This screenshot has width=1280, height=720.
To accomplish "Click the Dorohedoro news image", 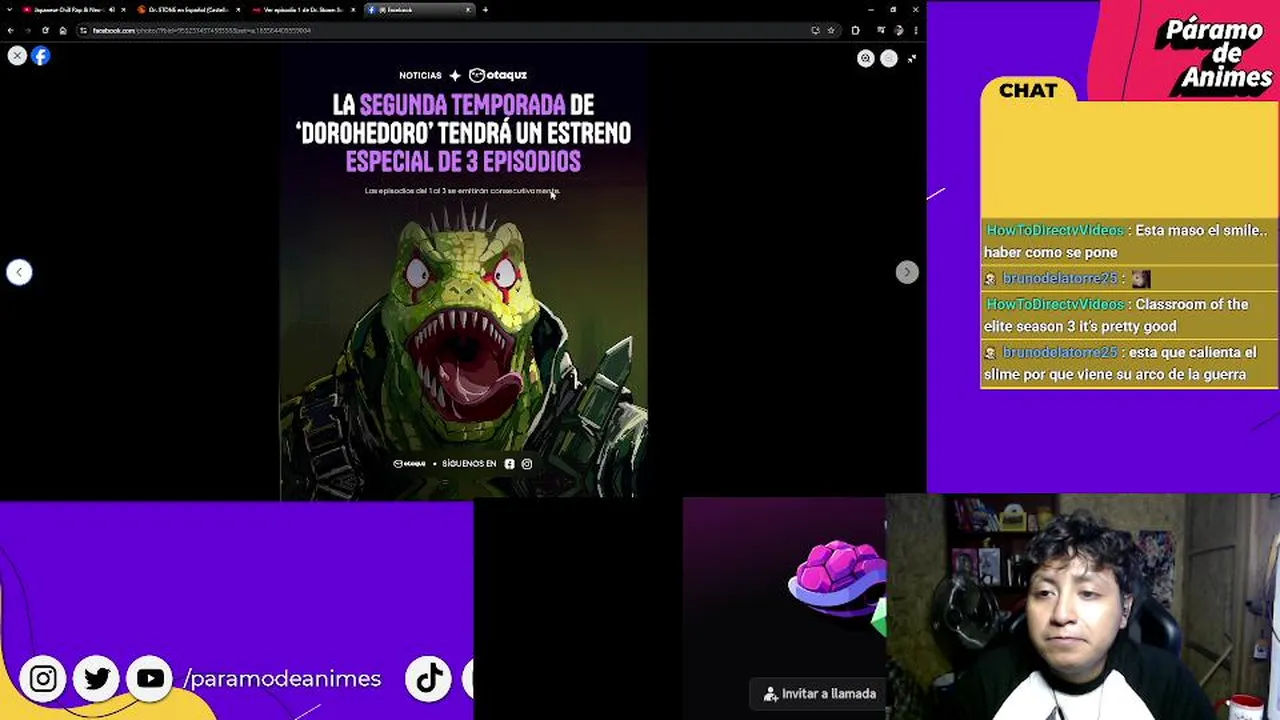I will (x=463, y=272).
